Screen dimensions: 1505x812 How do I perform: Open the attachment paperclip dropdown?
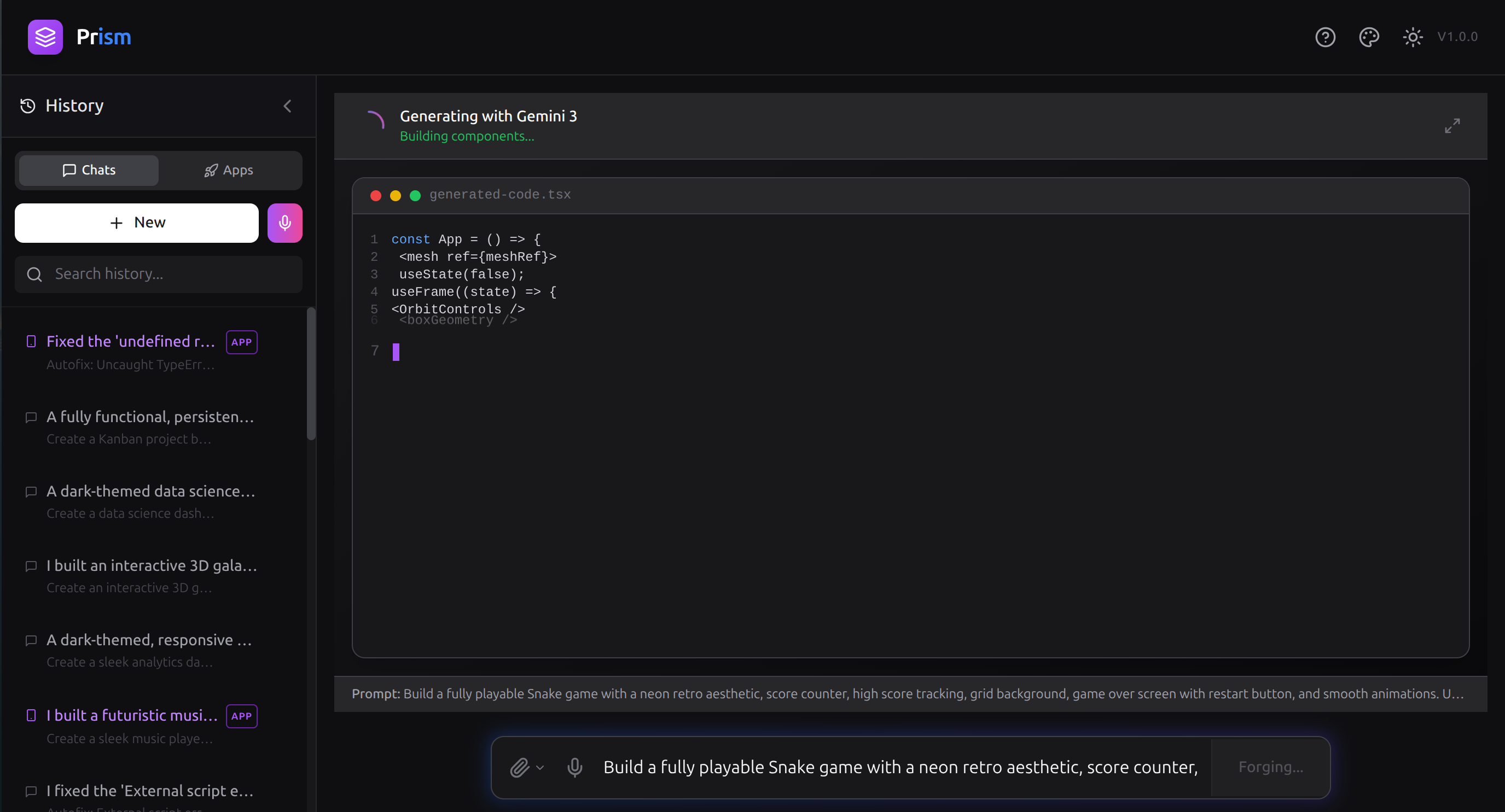click(526, 767)
